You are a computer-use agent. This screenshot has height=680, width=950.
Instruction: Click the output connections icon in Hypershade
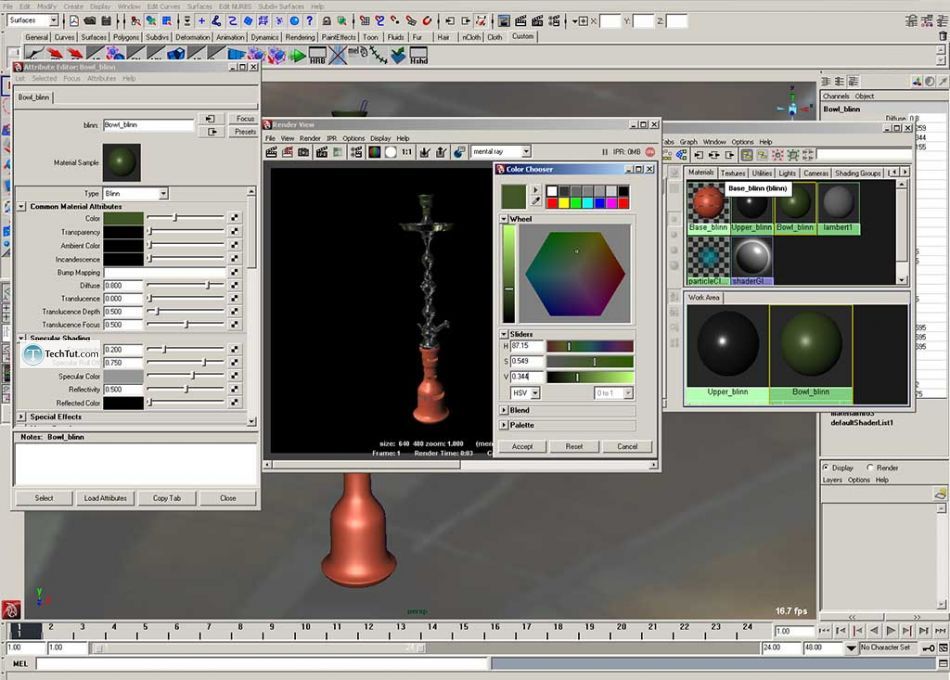pos(729,155)
